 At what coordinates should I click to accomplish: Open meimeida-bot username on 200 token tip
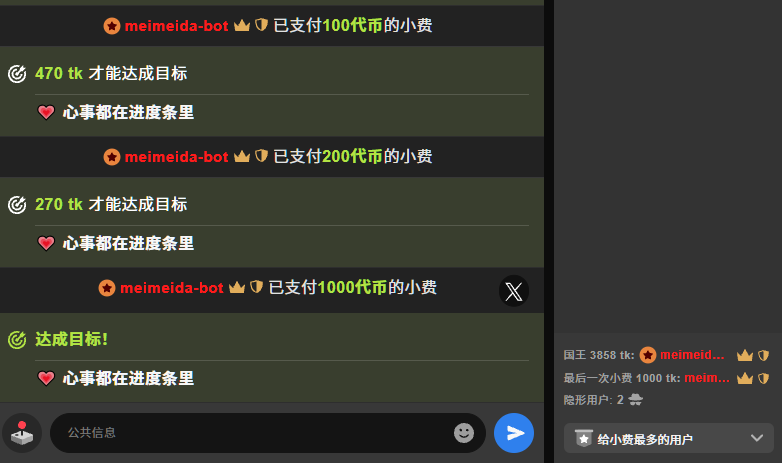point(176,157)
